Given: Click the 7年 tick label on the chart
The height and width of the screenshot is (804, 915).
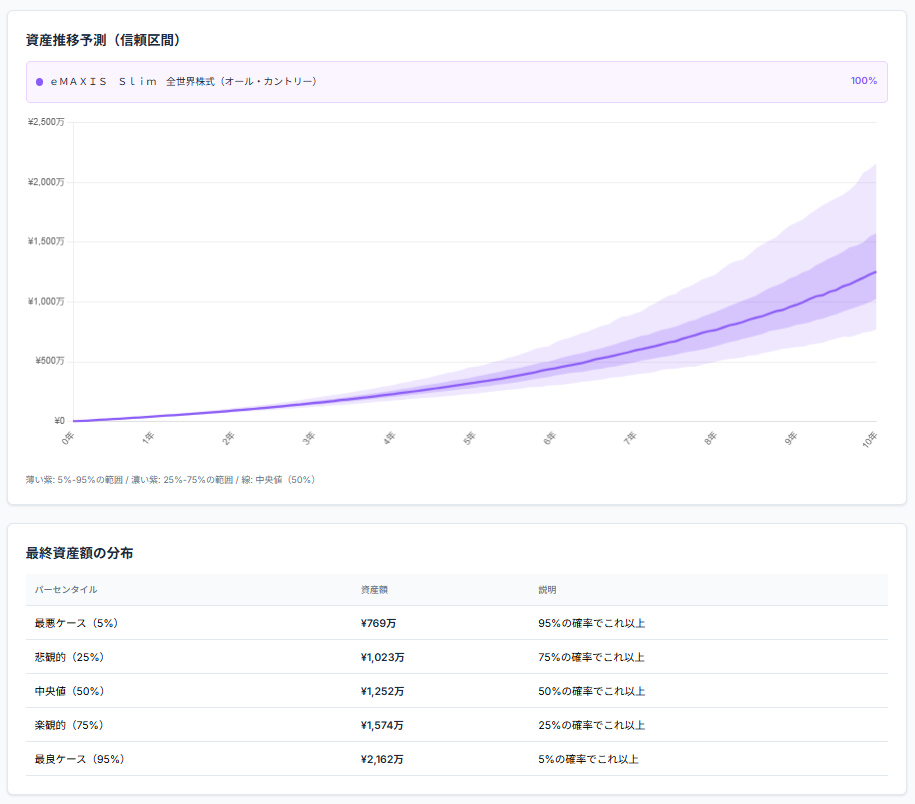Looking at the screenshot, I should tap(630, 438).
